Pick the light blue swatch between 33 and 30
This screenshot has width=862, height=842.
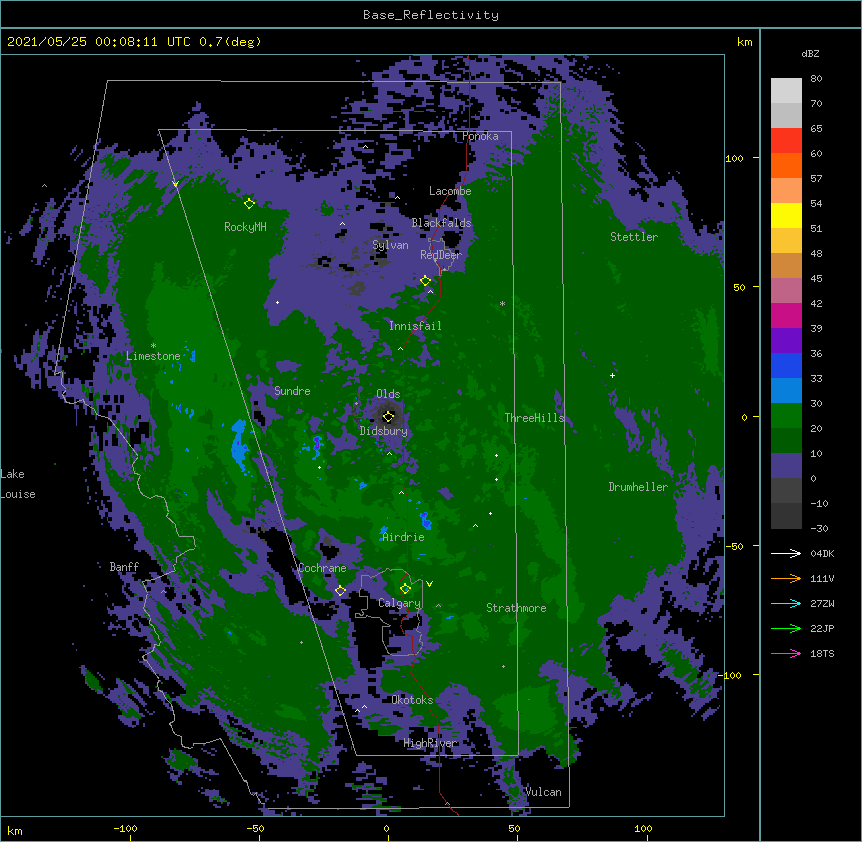(x=786, y=390)
